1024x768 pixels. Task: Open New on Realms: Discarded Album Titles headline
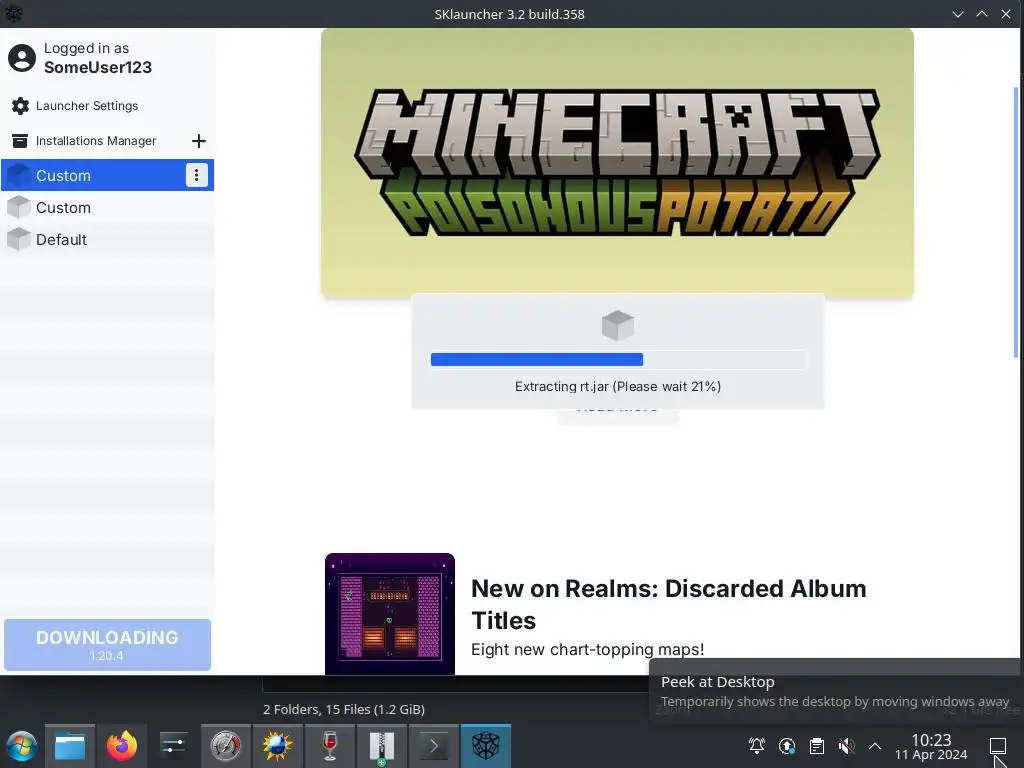coord(669,604)
